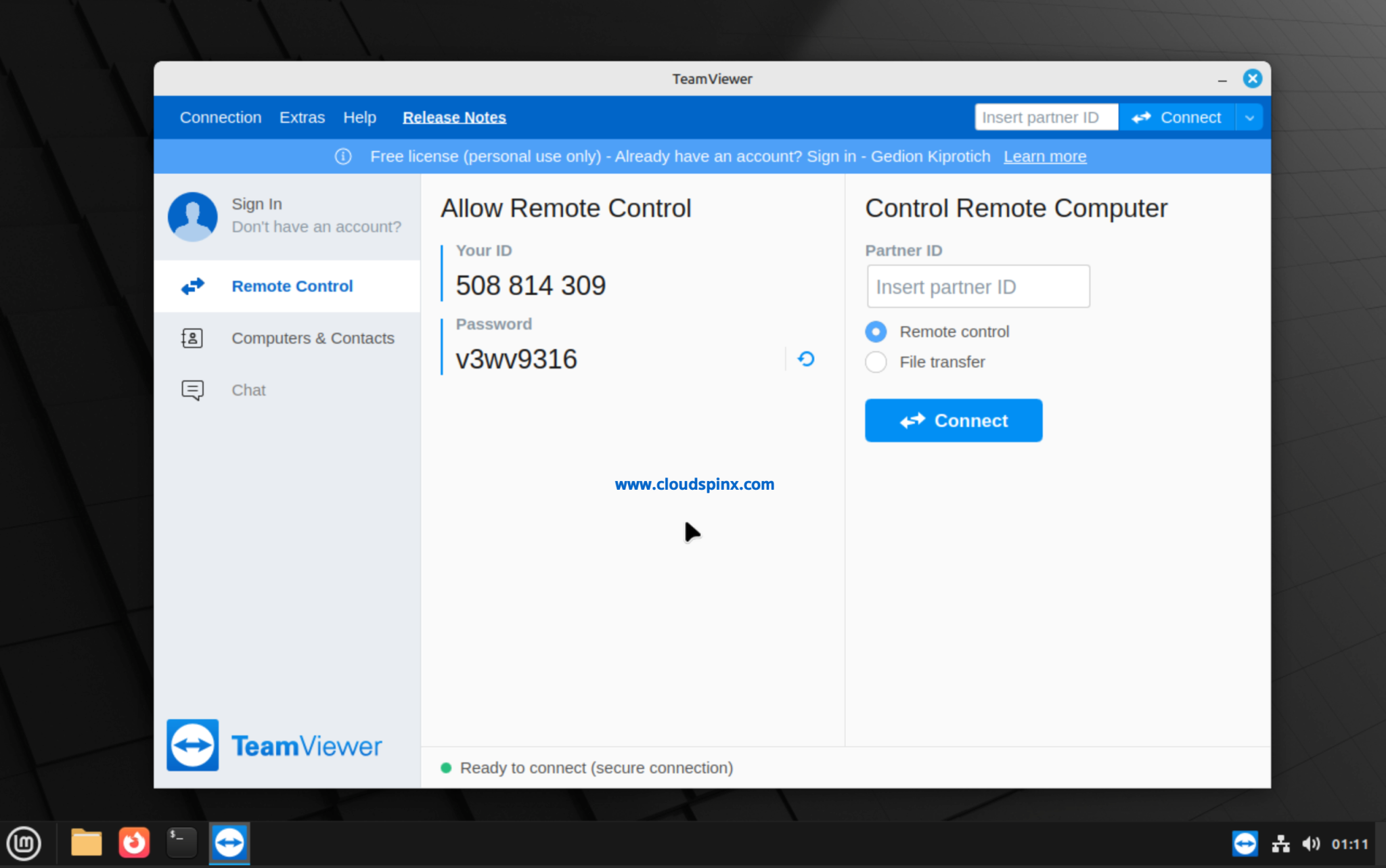Open the Learn more link
The height and width of the screenshot is (868, 1386).
click(1044, 156)
